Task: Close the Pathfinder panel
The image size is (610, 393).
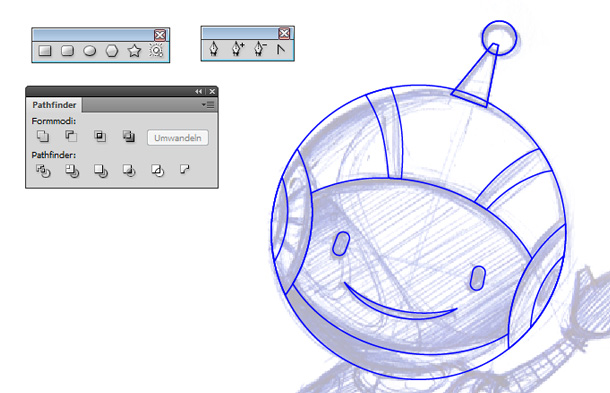Action: pyautogui.click(x=212, y=91)
